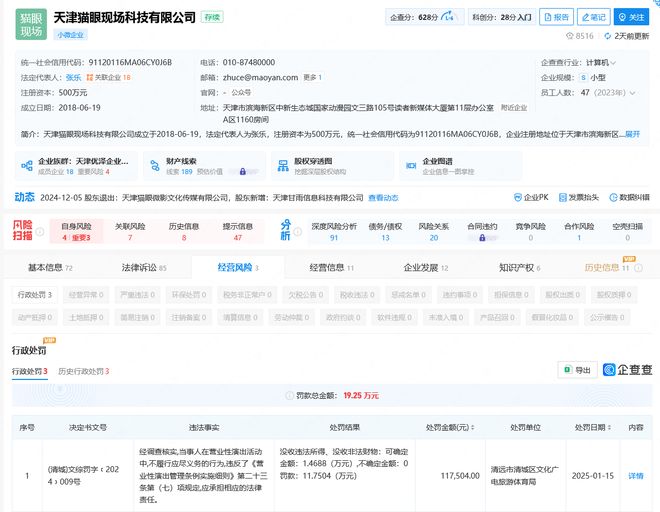
Task: Open 债务/债权 13
Action: pyautogui.click(x=385, y=232)
